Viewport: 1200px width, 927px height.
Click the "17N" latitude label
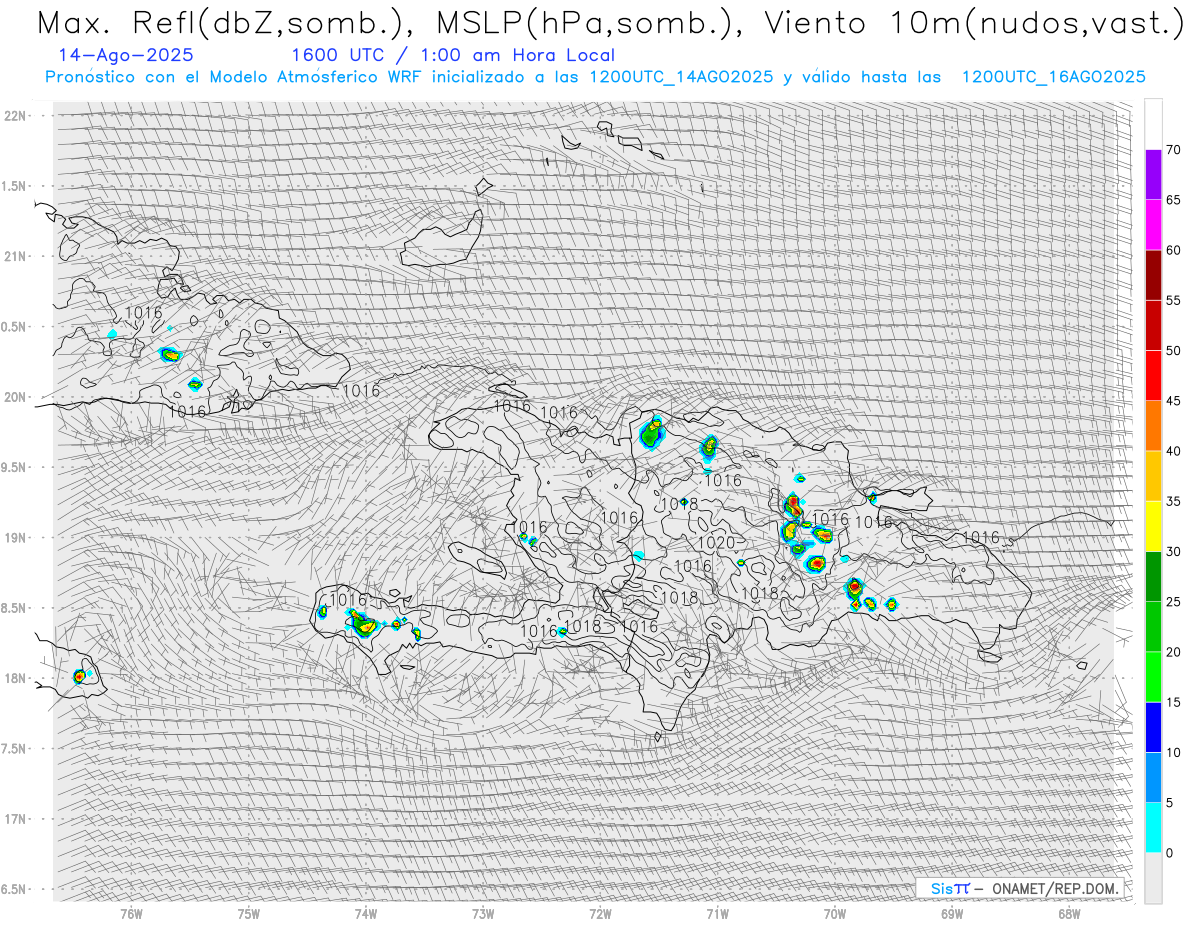pyautogui.click(x=16, y=819)
